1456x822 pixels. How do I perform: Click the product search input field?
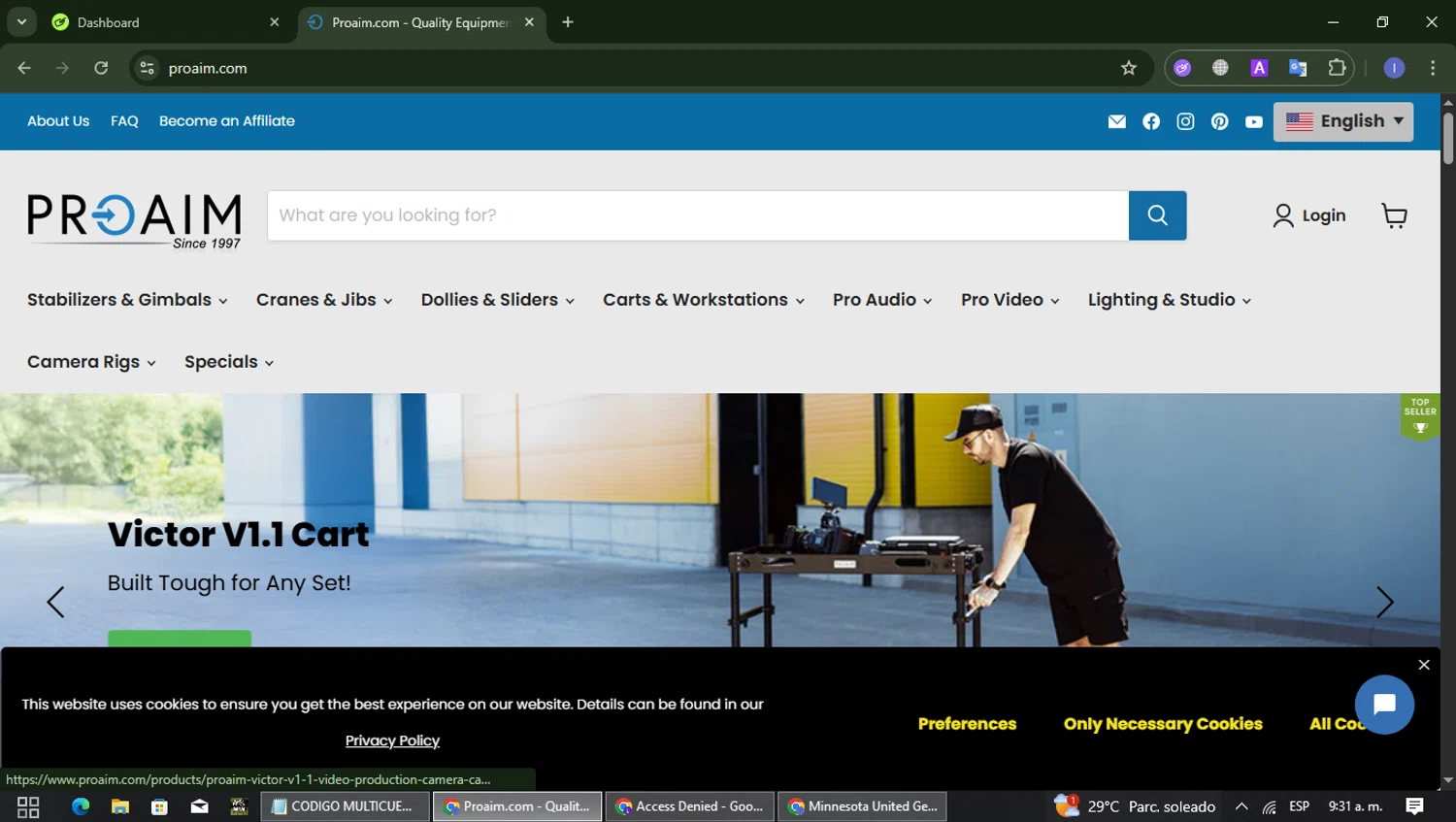(698, 215)
